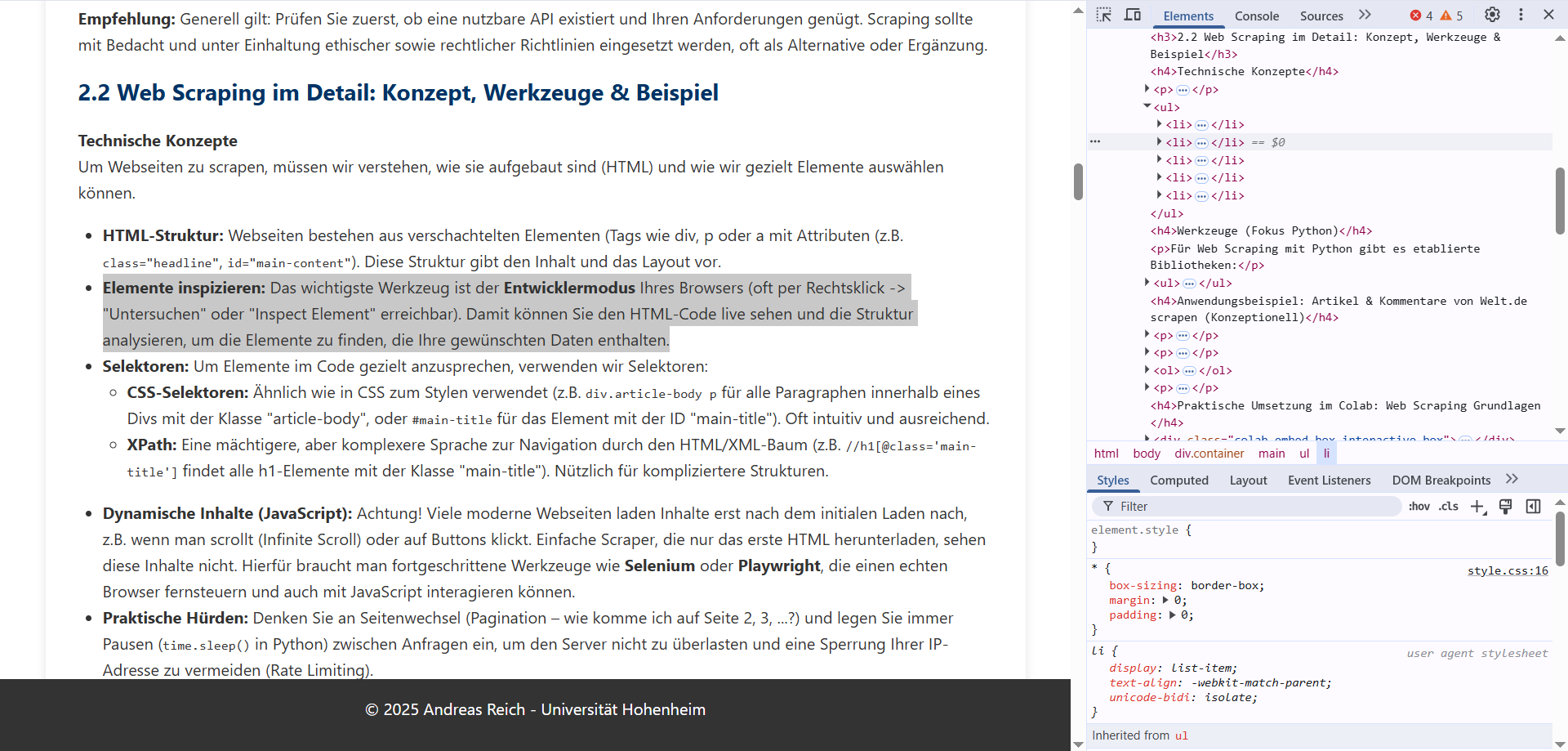Click the display: list-item declaration
The image size is (1568, 751).
pos(1173,668)
